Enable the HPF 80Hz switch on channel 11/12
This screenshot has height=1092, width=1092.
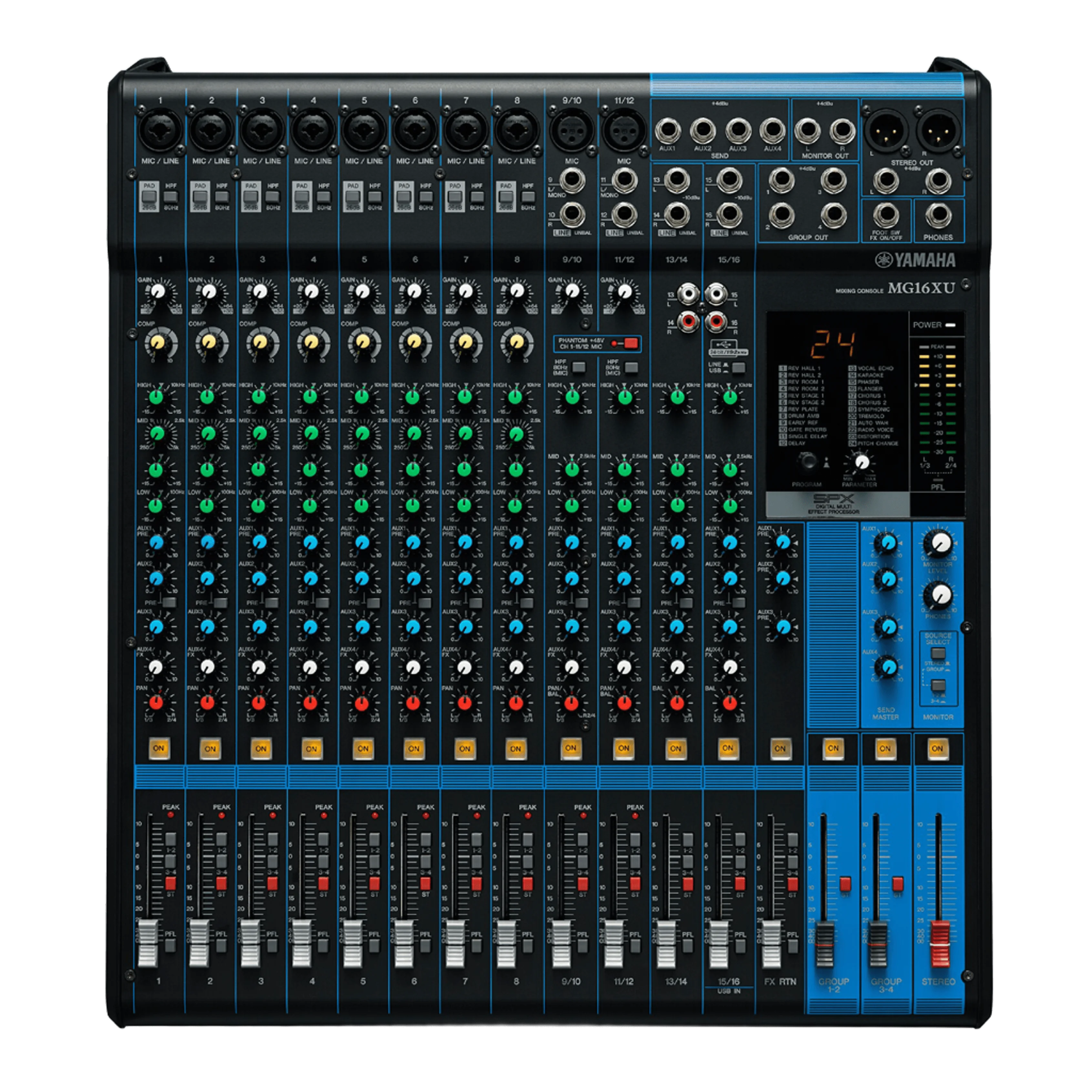[631, 368]
